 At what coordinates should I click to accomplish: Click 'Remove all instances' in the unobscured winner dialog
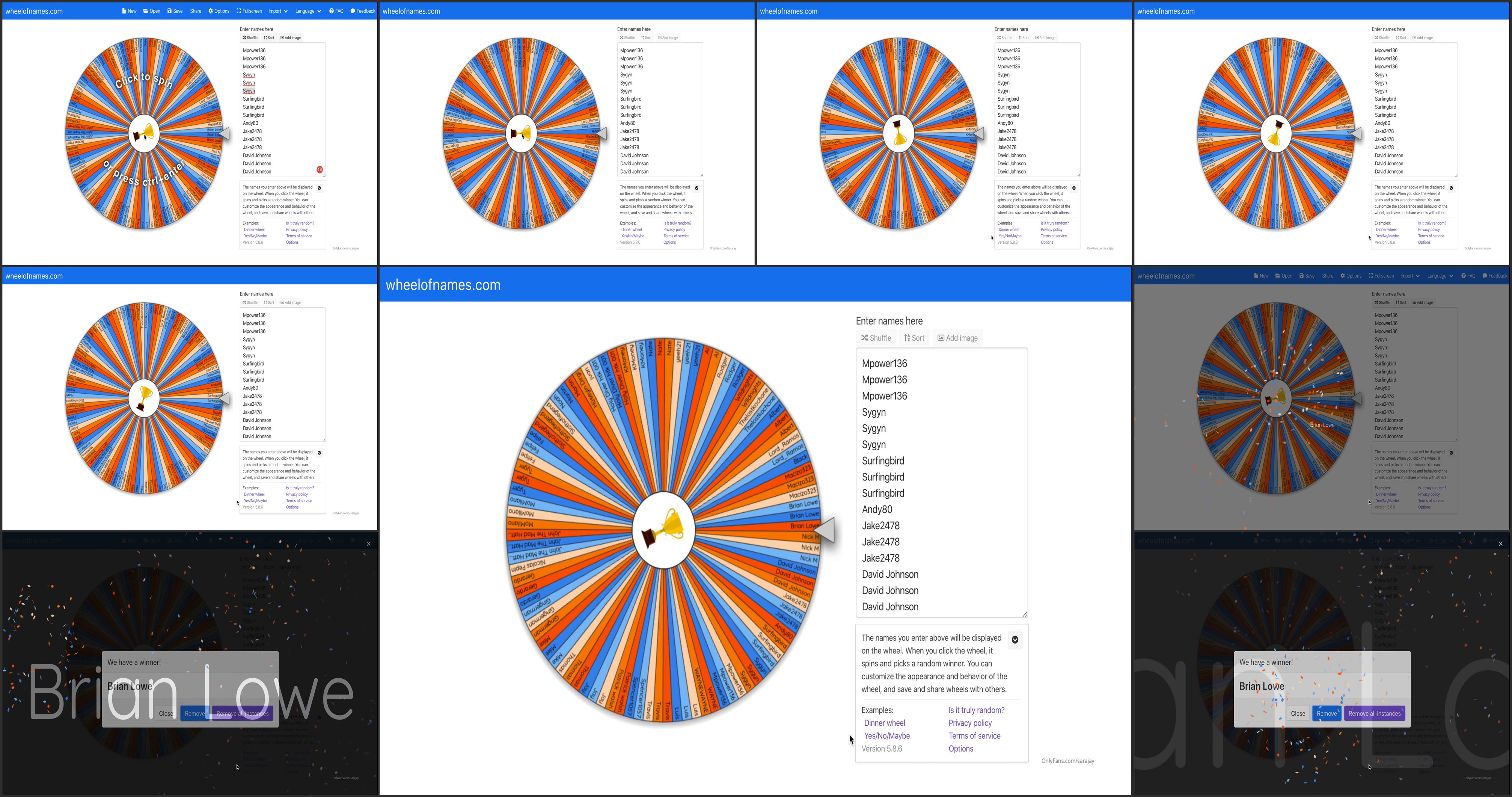tap(1374, 714)
